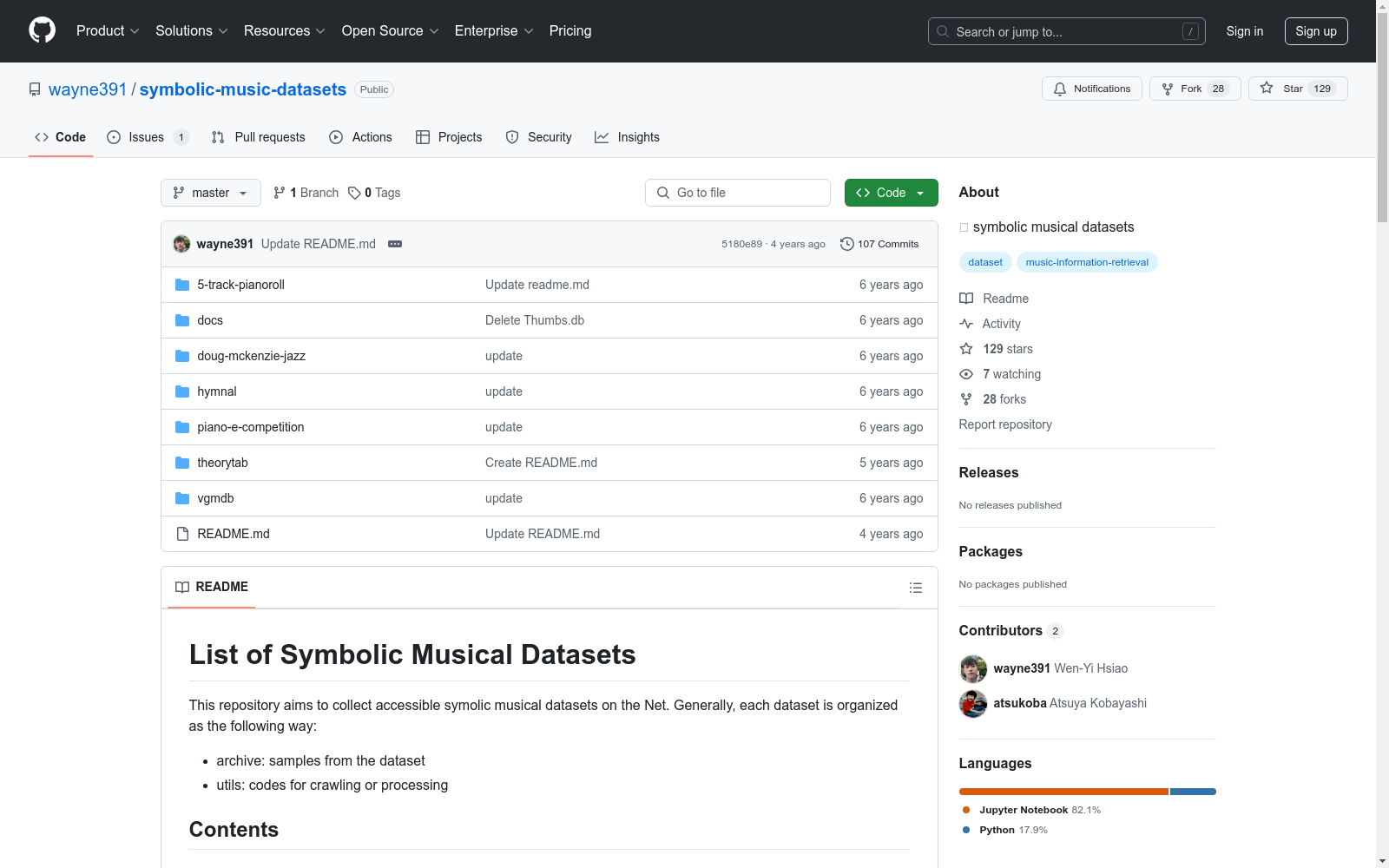The width and height of the screenshot is (1389, 868).
Task: Expand the commit message ellipsis
Action: 395,244
